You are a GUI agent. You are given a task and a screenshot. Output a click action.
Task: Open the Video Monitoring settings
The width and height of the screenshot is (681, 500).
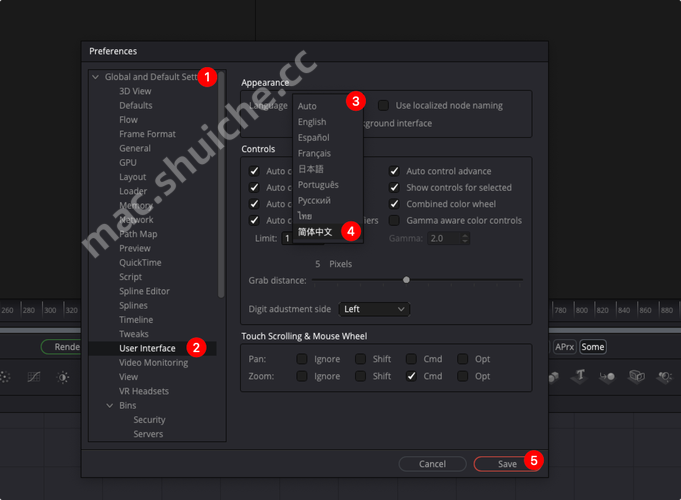pyautogui.click(x=153, y=363)
